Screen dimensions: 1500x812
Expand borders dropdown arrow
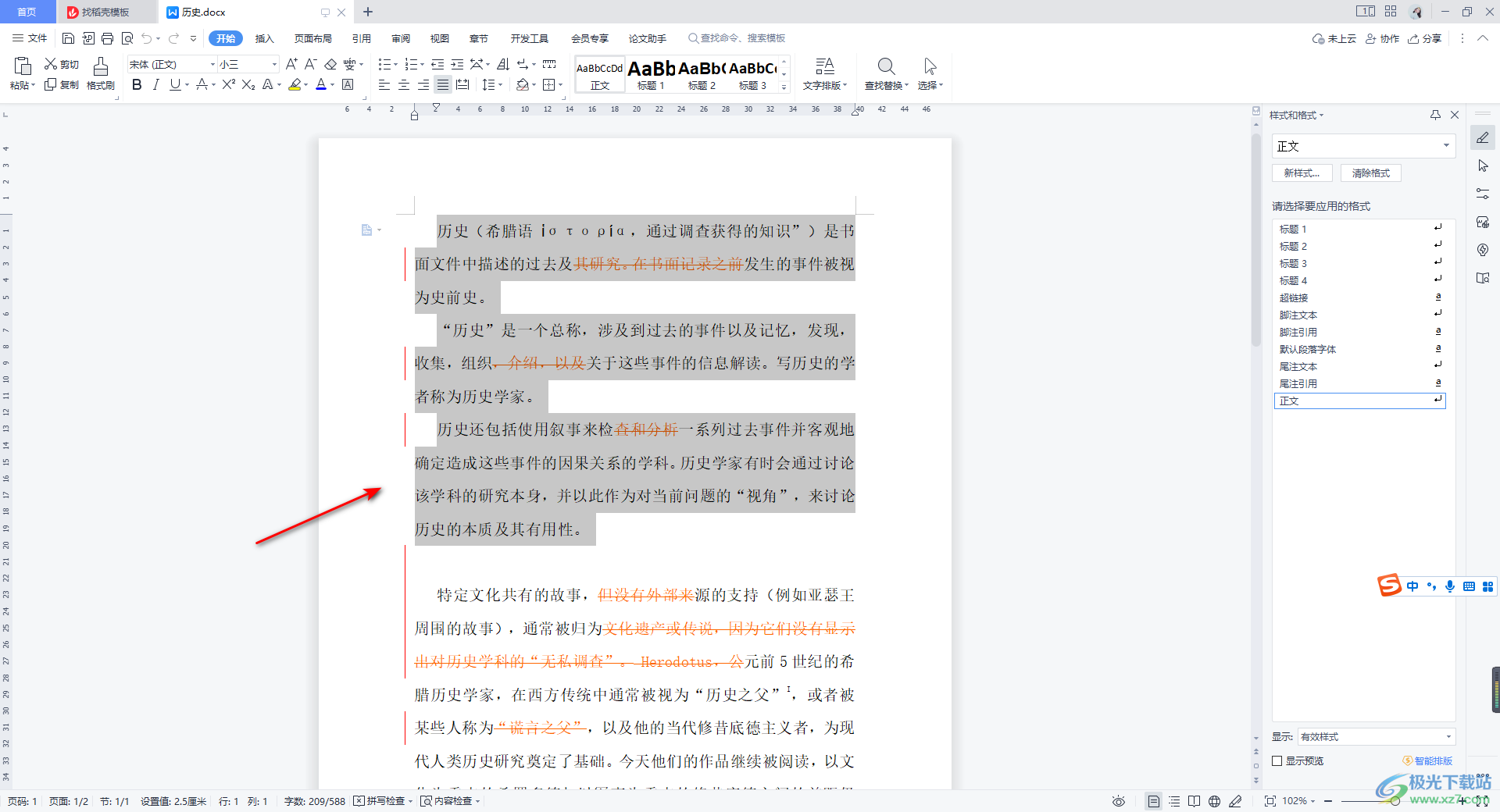560,85
